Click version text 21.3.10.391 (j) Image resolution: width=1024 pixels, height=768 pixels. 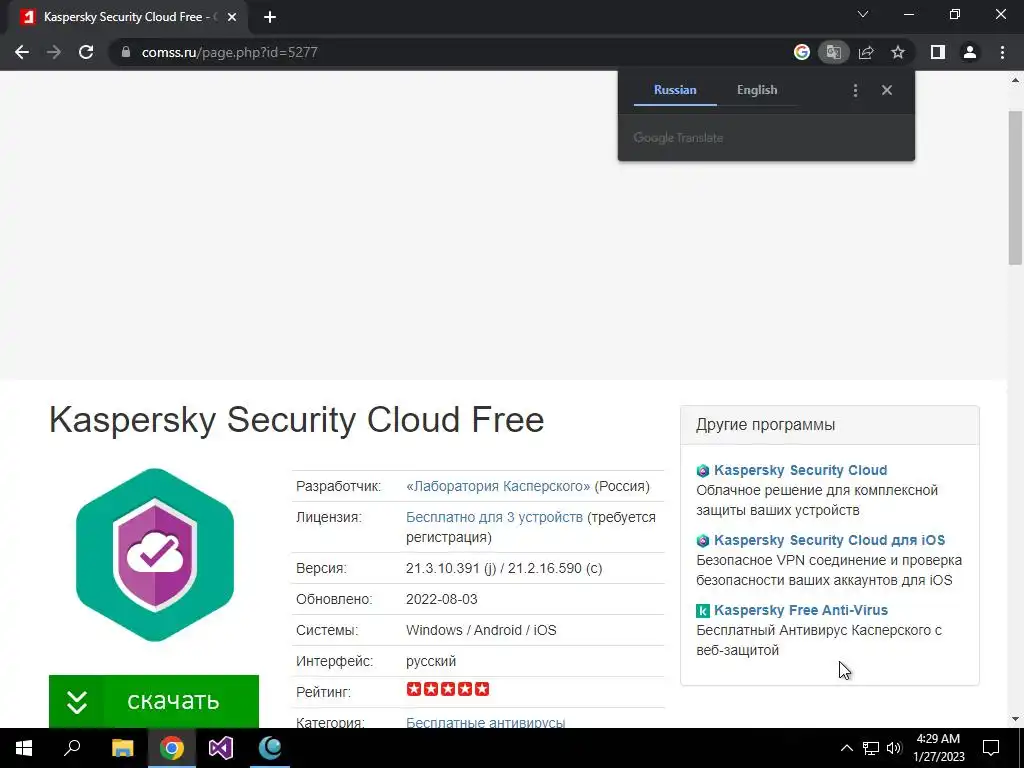451,568
